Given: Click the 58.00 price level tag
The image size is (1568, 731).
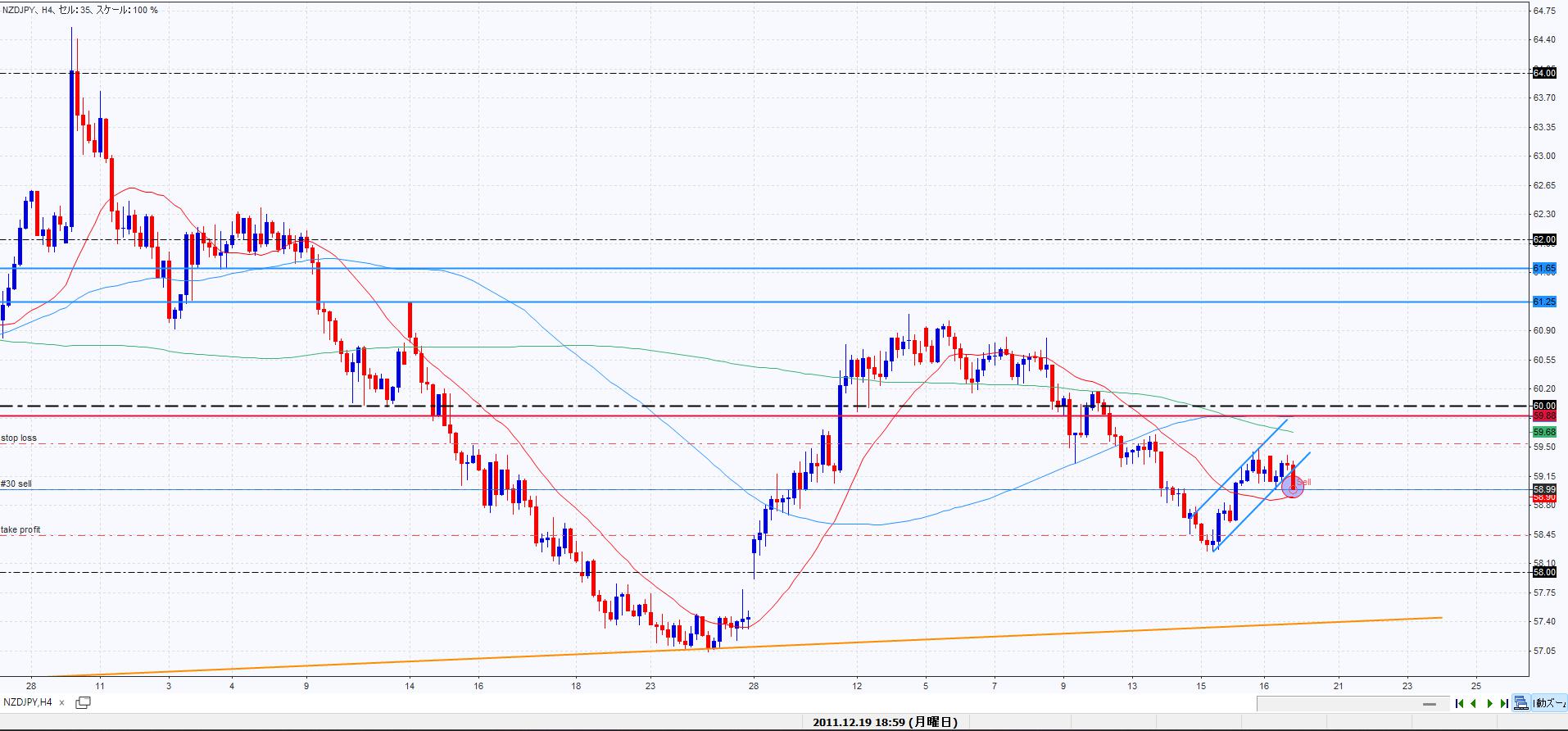Looking at the screenshot, I should [1544, 572].
